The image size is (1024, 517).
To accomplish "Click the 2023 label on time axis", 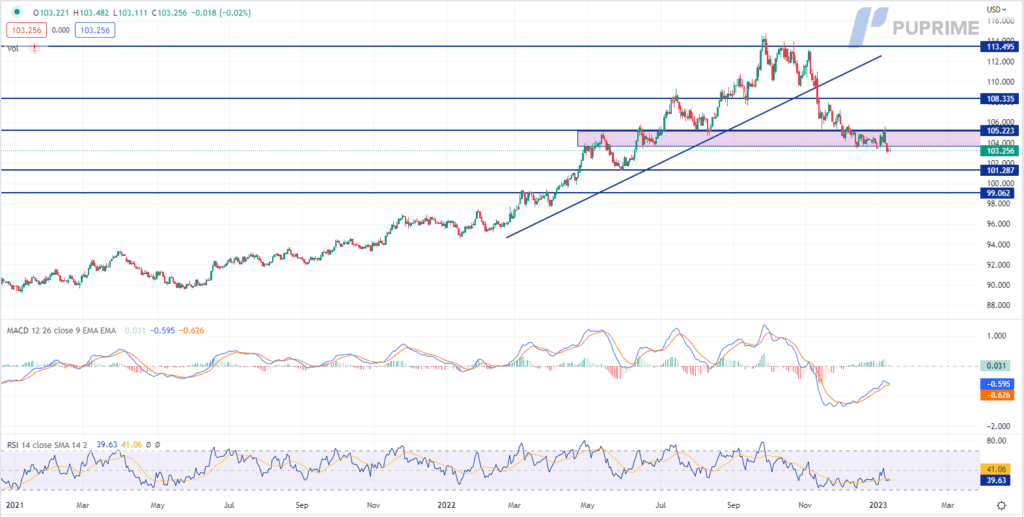I will [x=877, y=505].
